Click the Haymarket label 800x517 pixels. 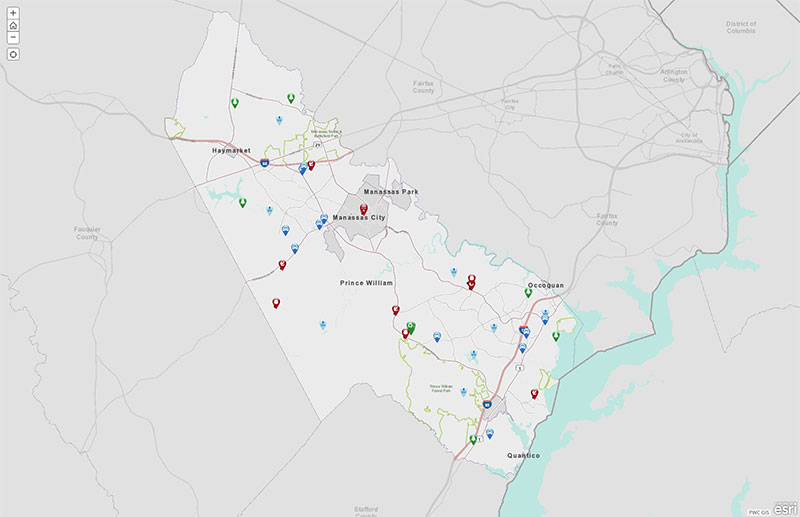(x=231, y=151)
